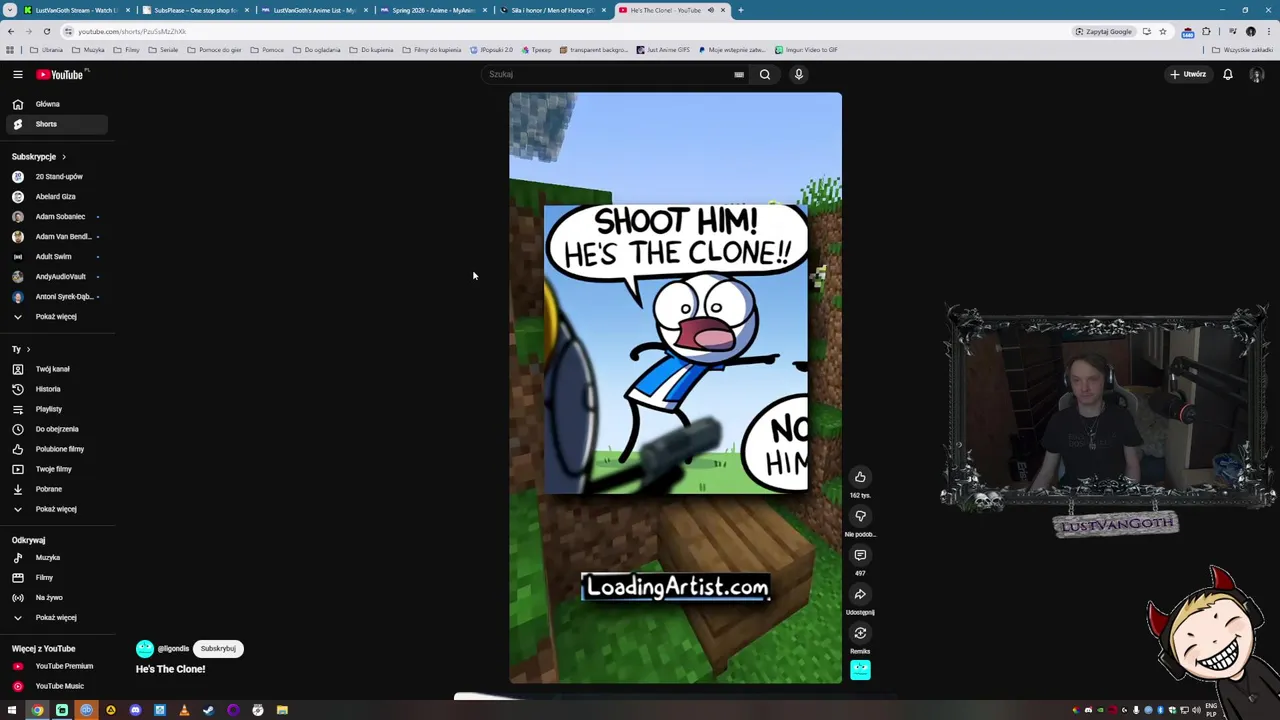The width and height of the screenshot is (1280, 720).
Task: Open comments on the short
Action: tap(860, 555)
